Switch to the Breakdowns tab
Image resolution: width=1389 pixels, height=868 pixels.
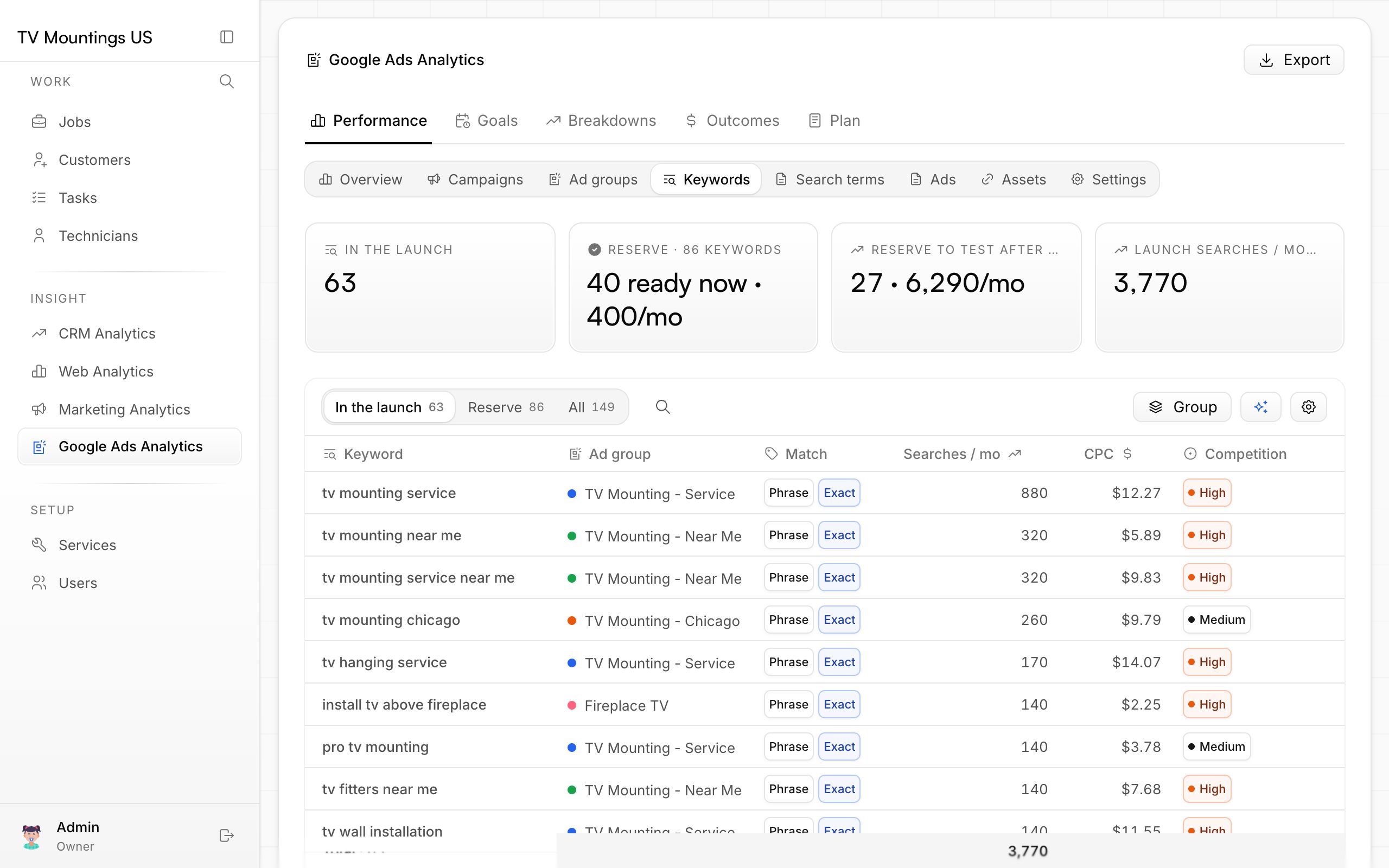(x=601, y=120)
